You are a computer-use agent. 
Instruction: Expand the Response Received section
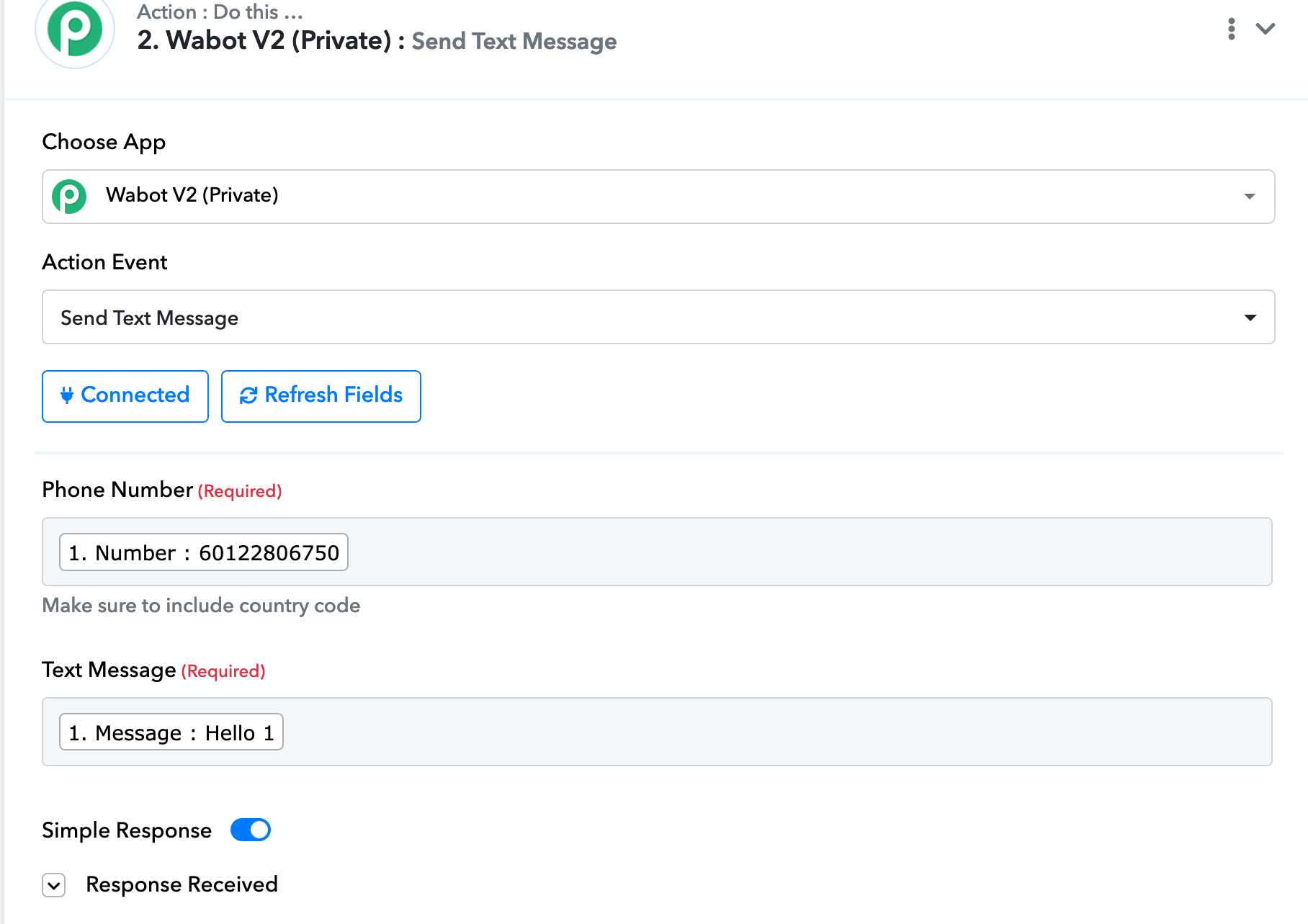coord(54,885)
